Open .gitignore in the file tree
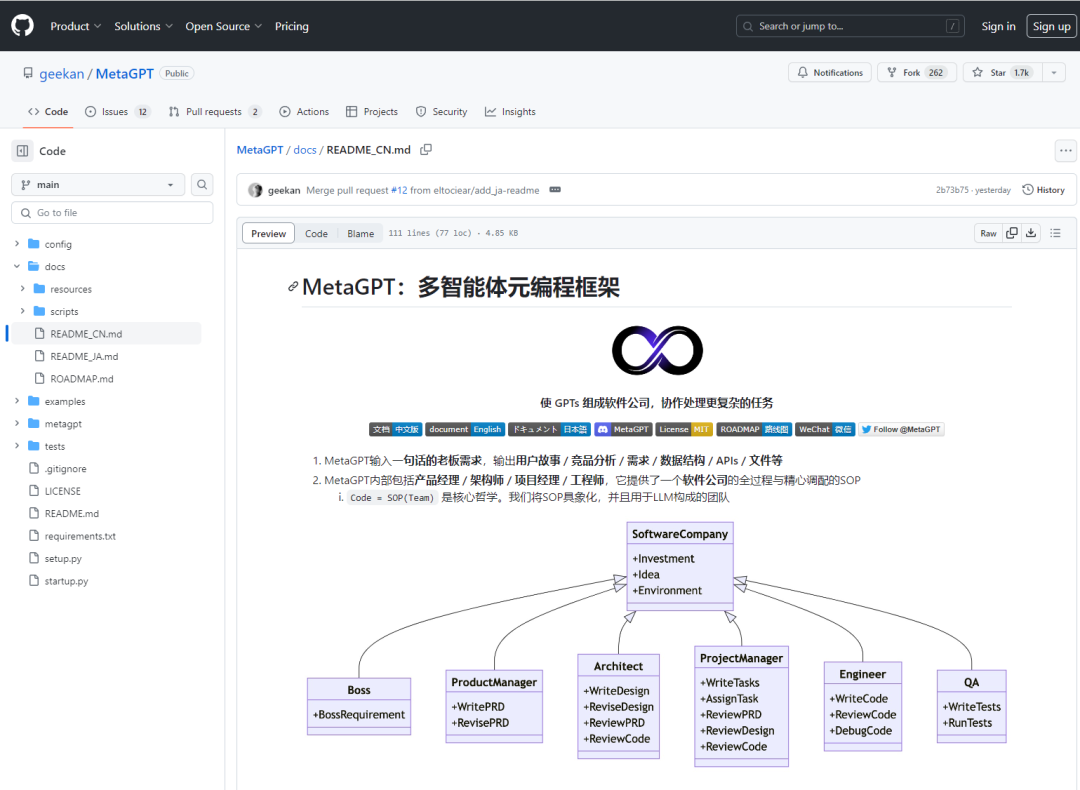 [65, 468]
